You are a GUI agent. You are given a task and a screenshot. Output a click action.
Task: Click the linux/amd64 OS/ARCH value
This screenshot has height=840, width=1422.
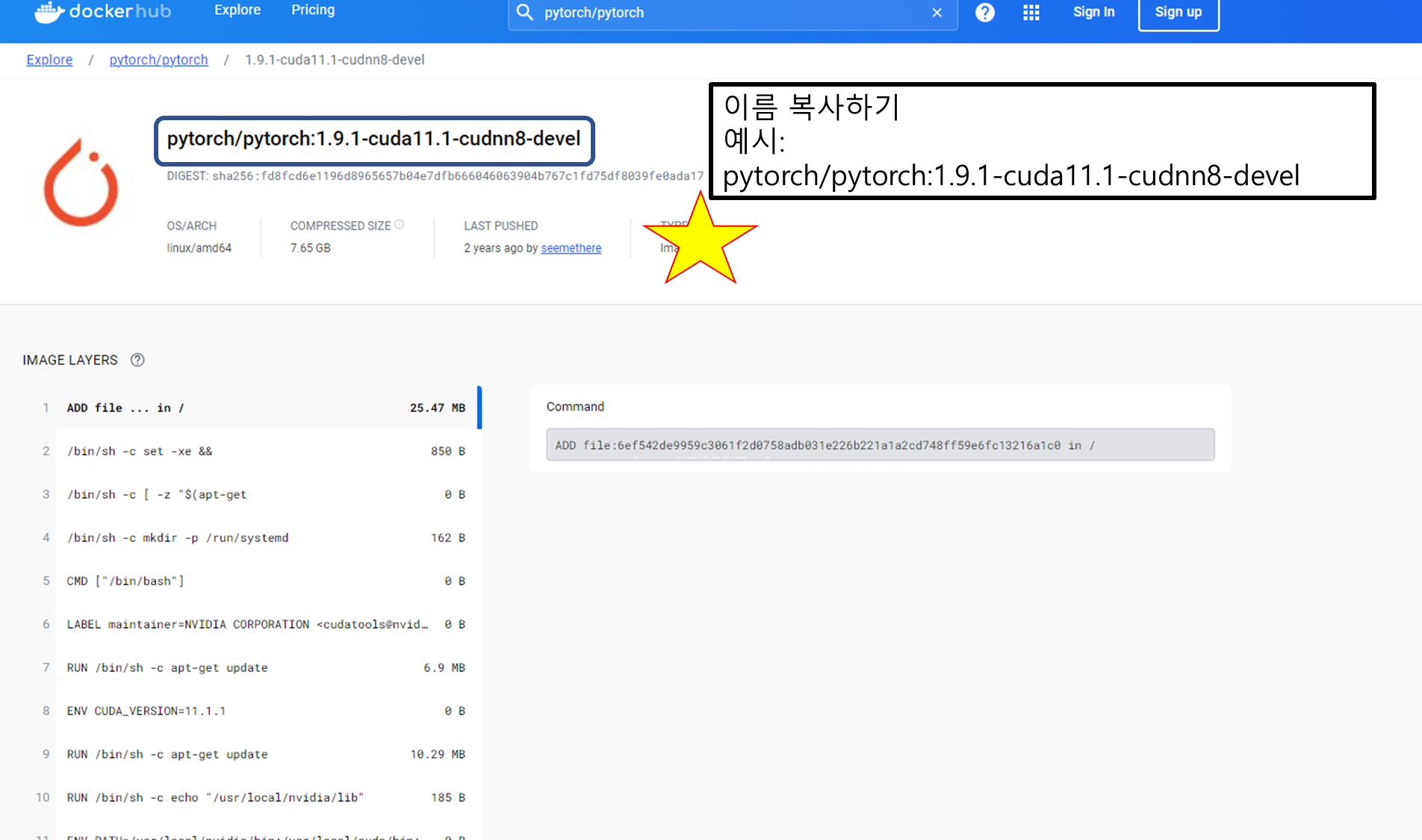click(x=199, y=248)
